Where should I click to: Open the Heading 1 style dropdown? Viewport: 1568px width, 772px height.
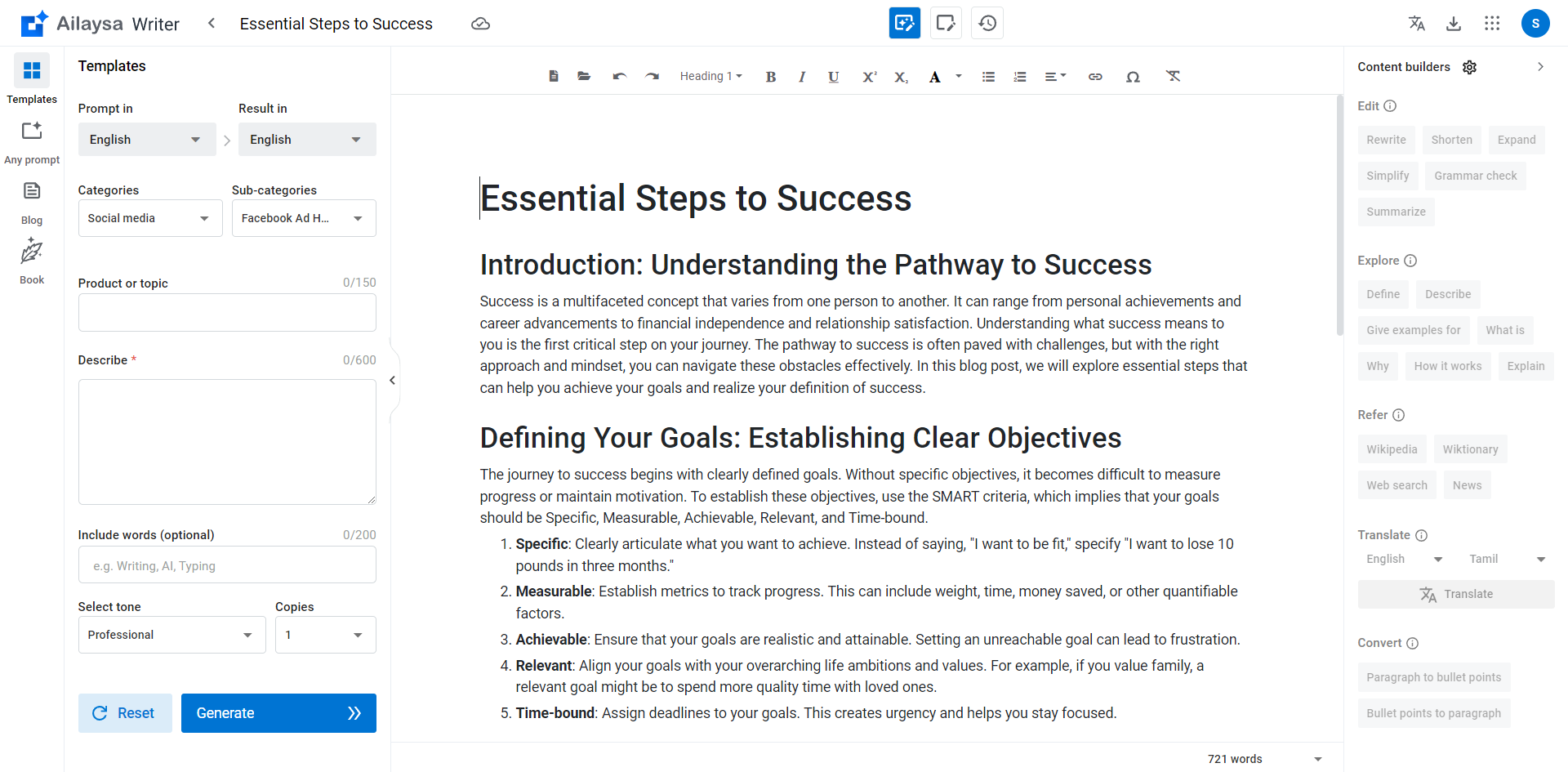coord(710,76)
